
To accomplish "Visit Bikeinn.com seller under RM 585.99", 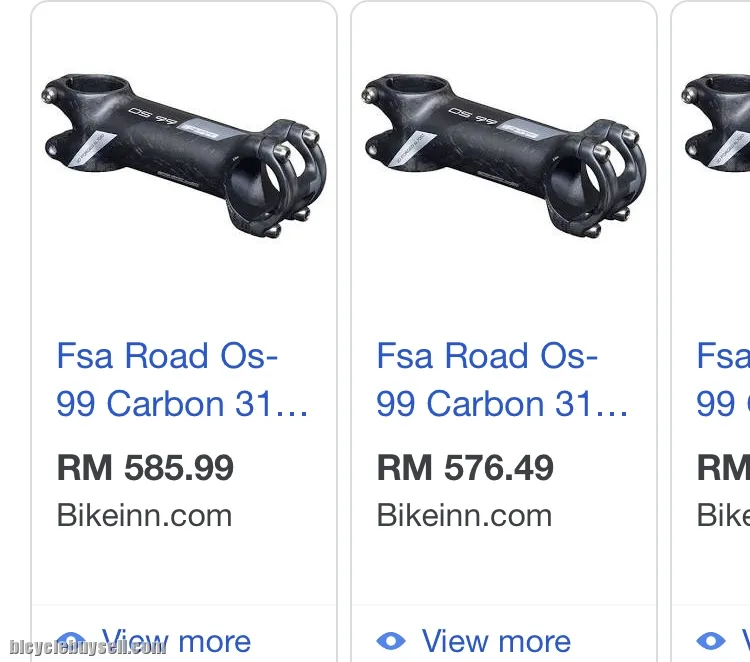I will [144, 515].
